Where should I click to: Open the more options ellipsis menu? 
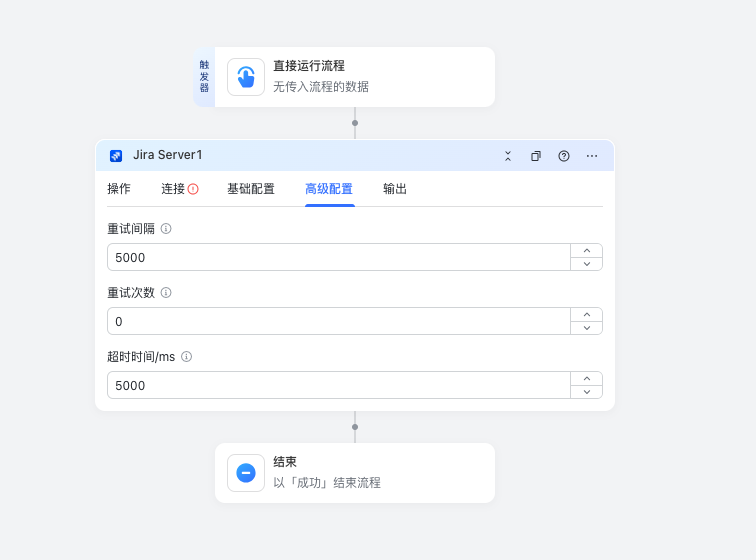pyautogui.click(x=592, y=156)
